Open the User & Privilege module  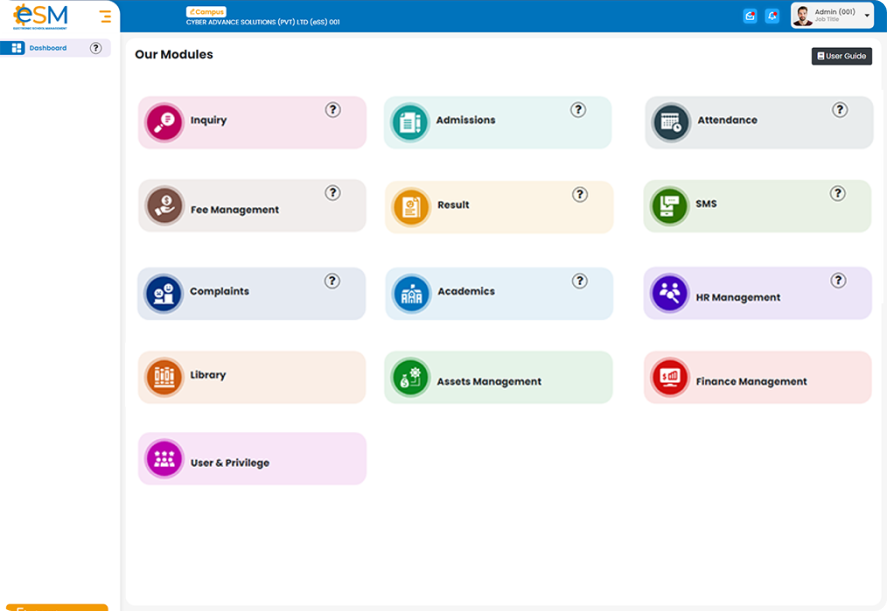(x=252, y=459)
